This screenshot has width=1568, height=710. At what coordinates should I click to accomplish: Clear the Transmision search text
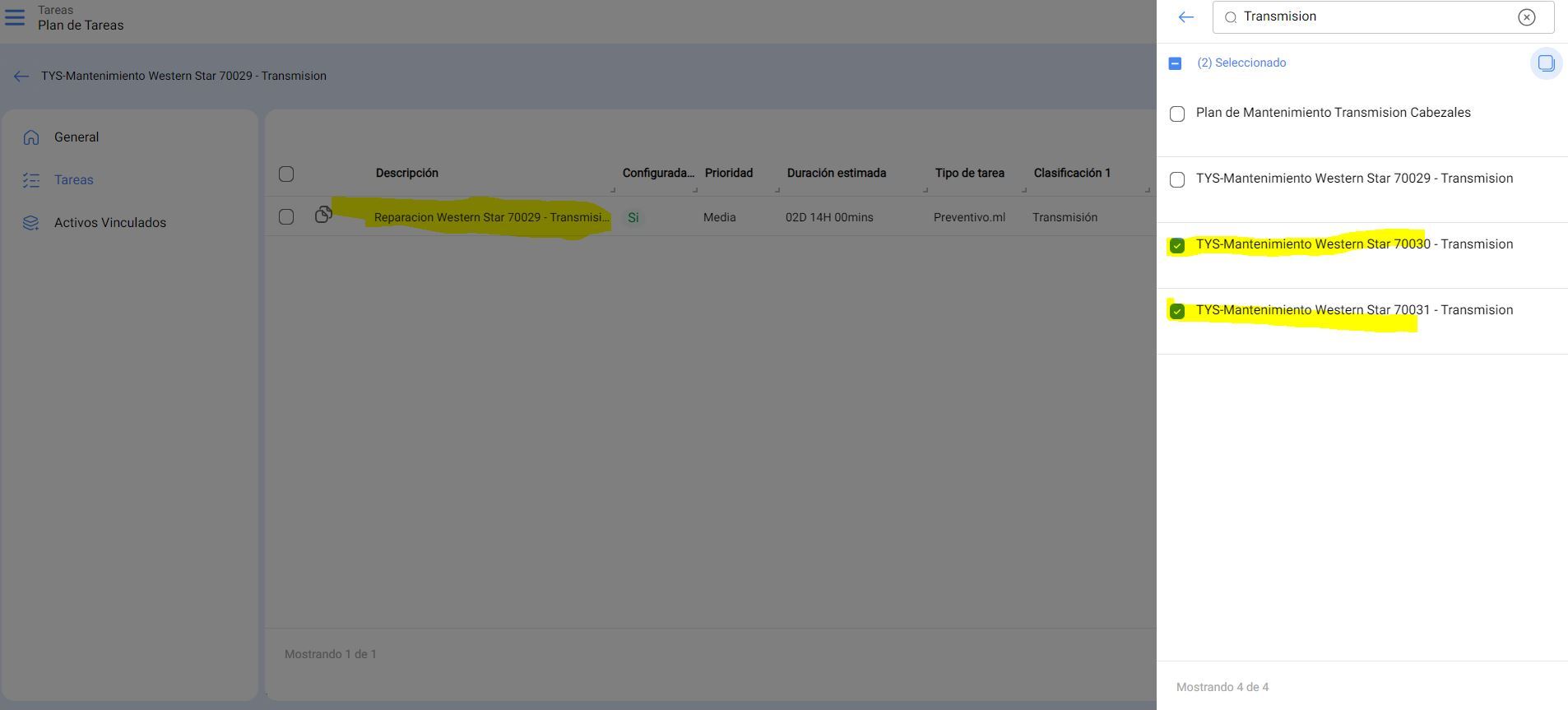click(x=1526, y=17)
